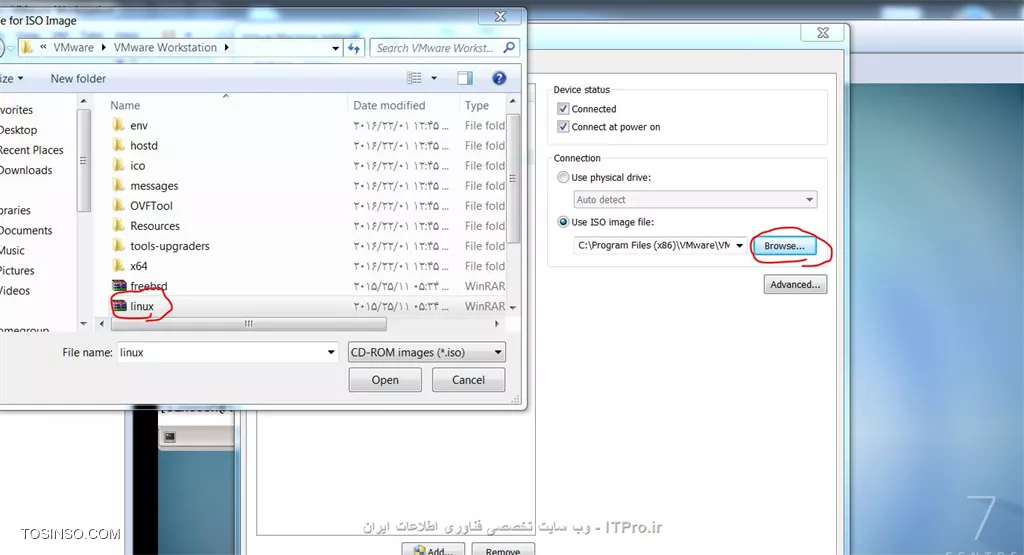This screenshot has height=555, width=1024.
Task: Select the OVFTool folder icon
Action: tap(118, 206)
